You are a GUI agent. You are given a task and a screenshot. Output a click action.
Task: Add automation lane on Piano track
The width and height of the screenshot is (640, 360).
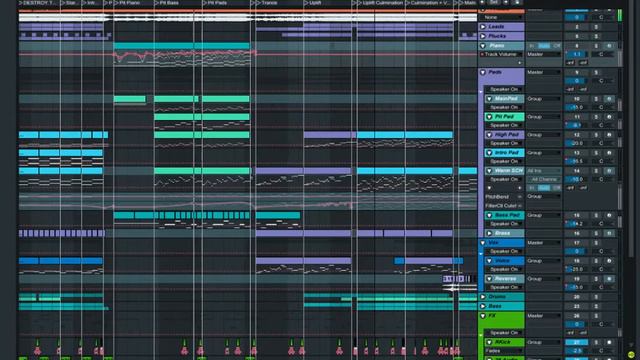pyautogui.click(x=520, y=63)
